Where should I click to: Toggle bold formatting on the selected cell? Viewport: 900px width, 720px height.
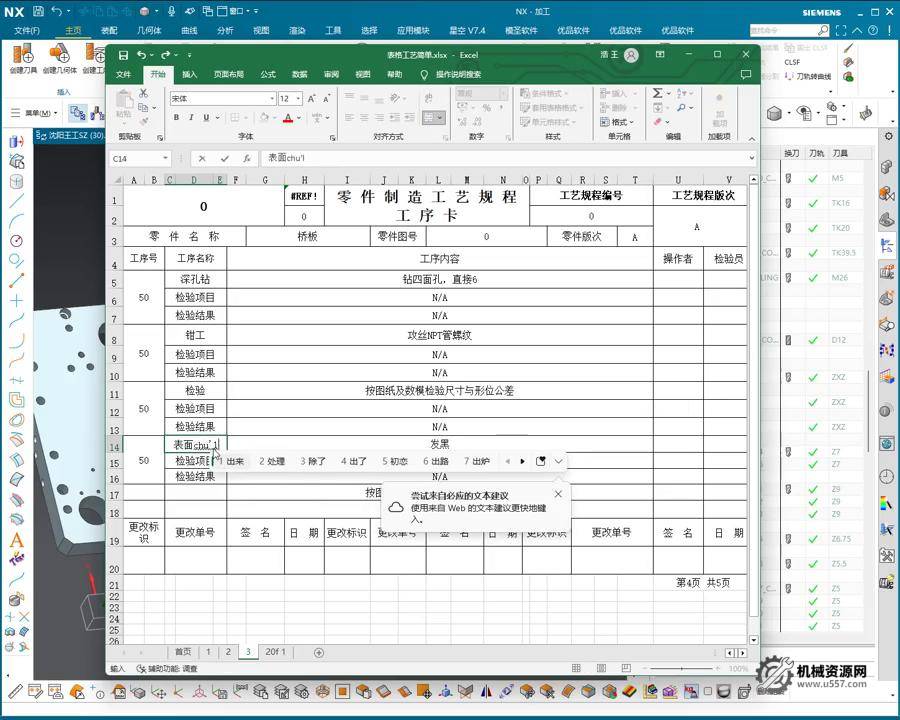point(177,117)
